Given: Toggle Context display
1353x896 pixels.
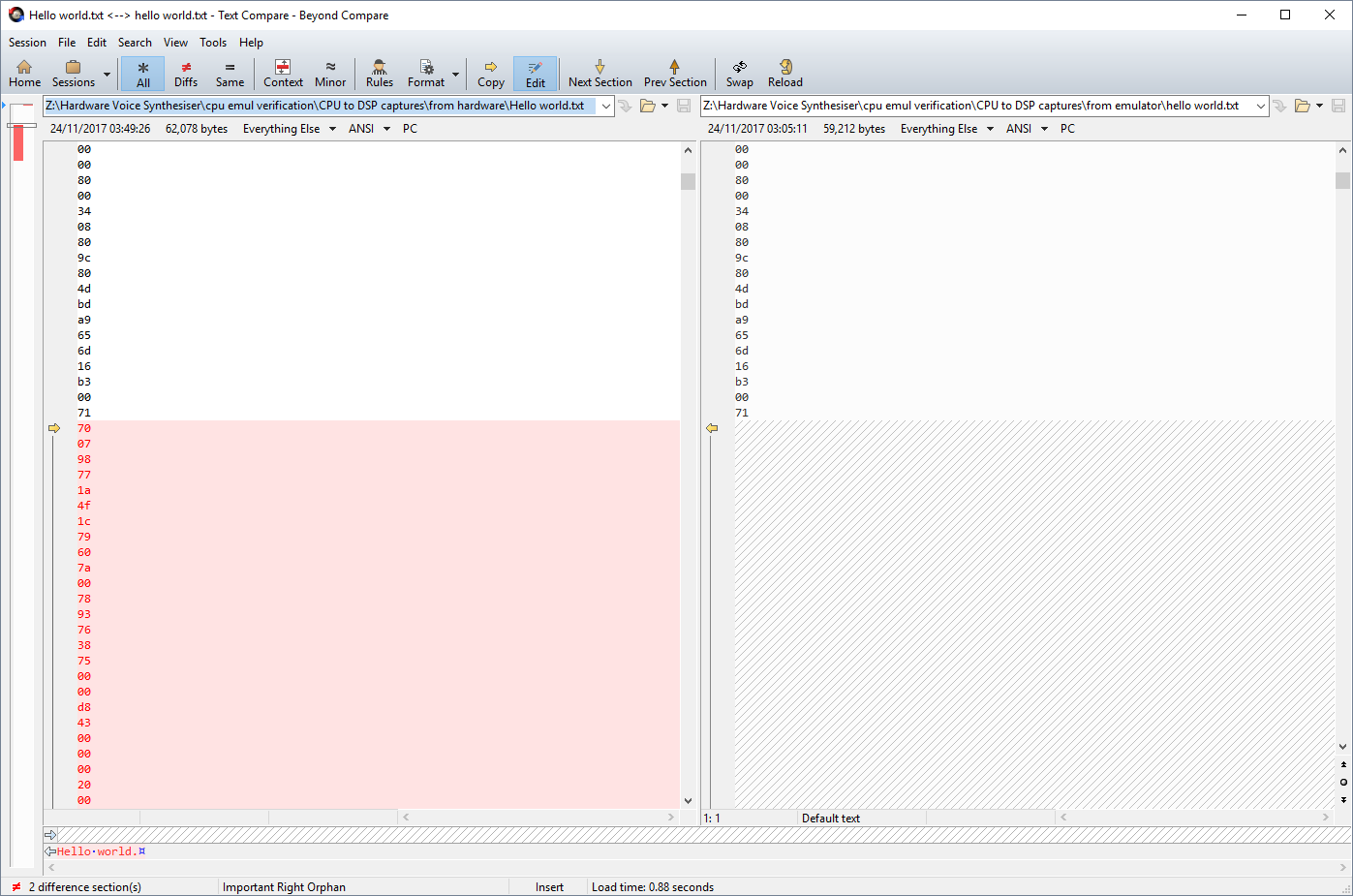Looking at the screenshot, I should pos(283,74).
